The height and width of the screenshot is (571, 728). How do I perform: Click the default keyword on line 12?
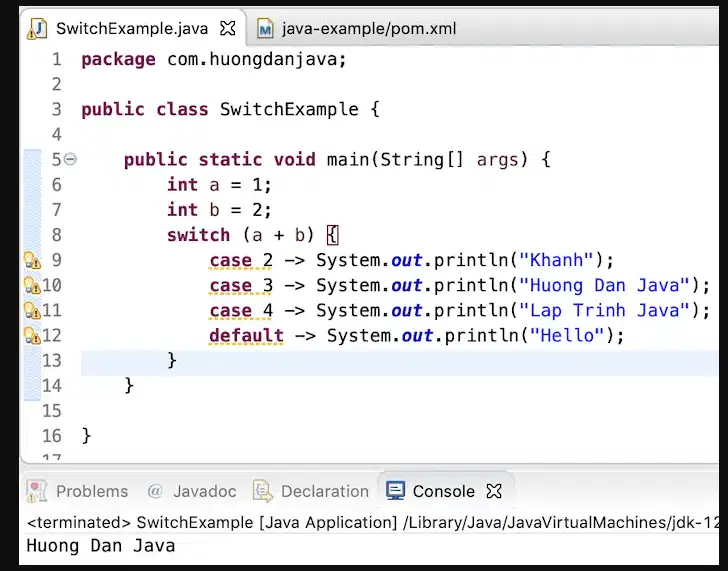[246, 335]
